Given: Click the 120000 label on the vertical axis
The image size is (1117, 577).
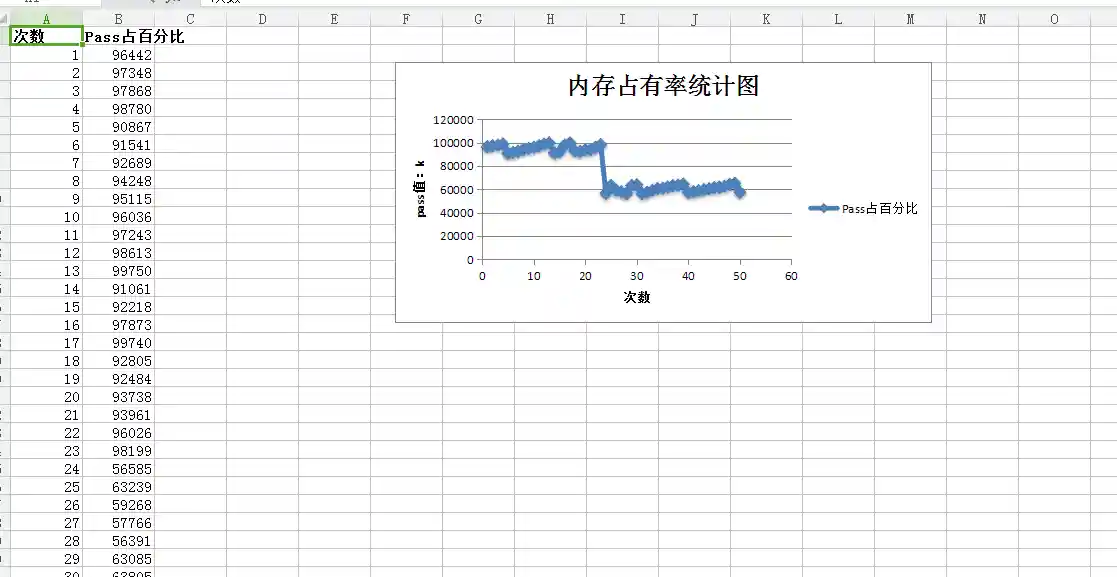Looking at the screenshot, I should (453, 120).
